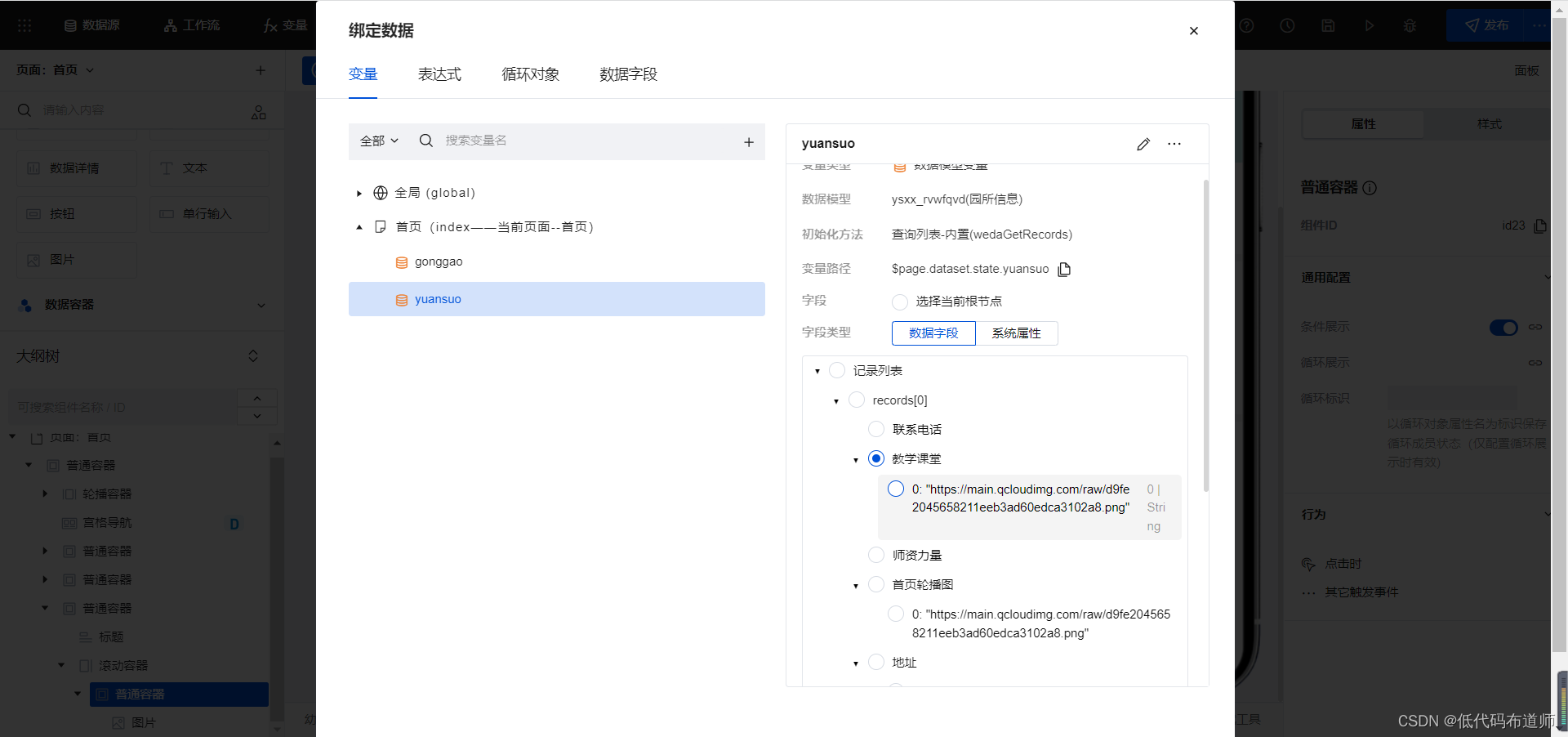This screenshot has width=1568, height=737.
Task: Select the yuansuo variable row
Action: tap(556, 299)
